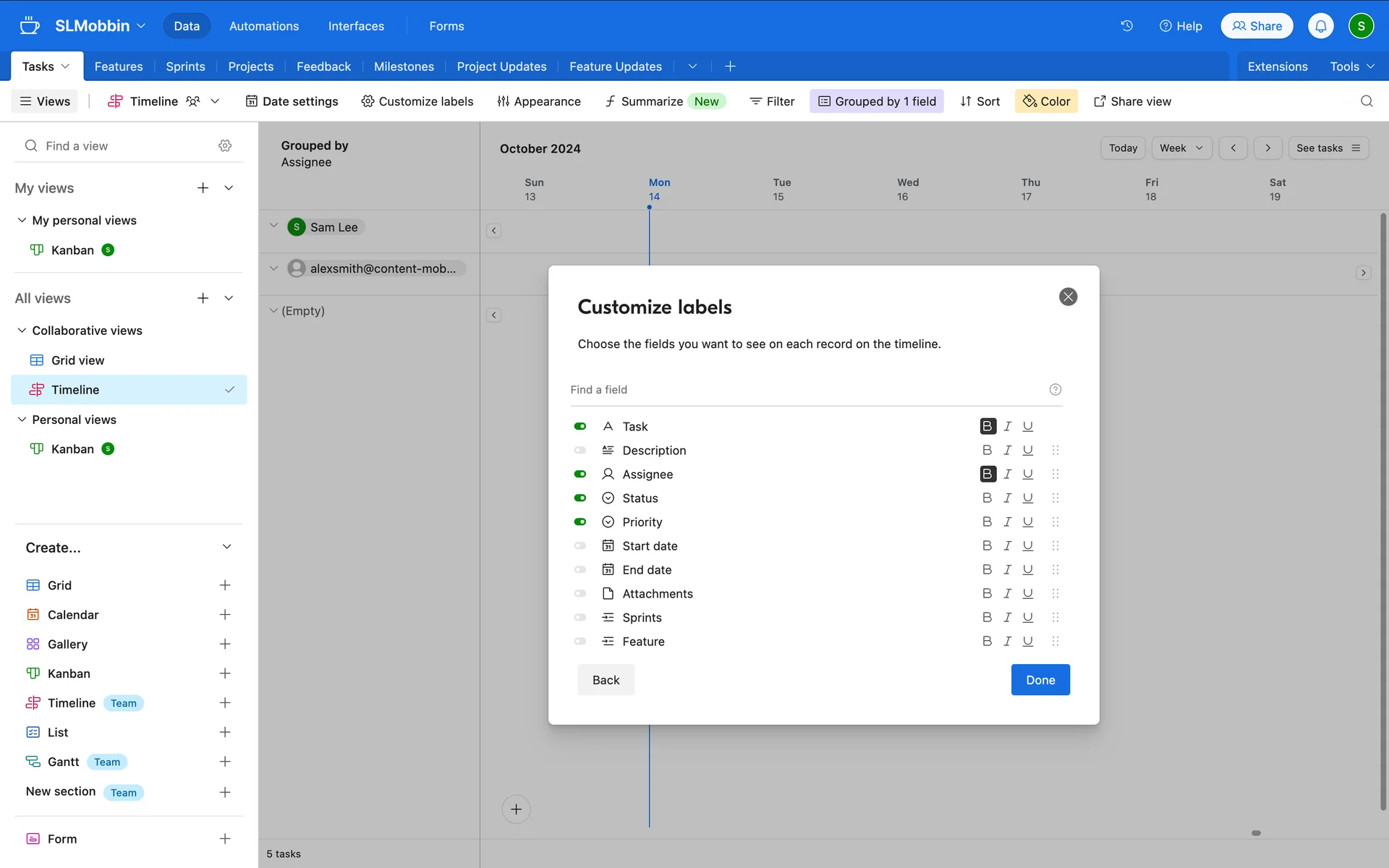The image size is (1389, 868).
Task: Click Bold icon for Status field
Action: pos(987,498)
